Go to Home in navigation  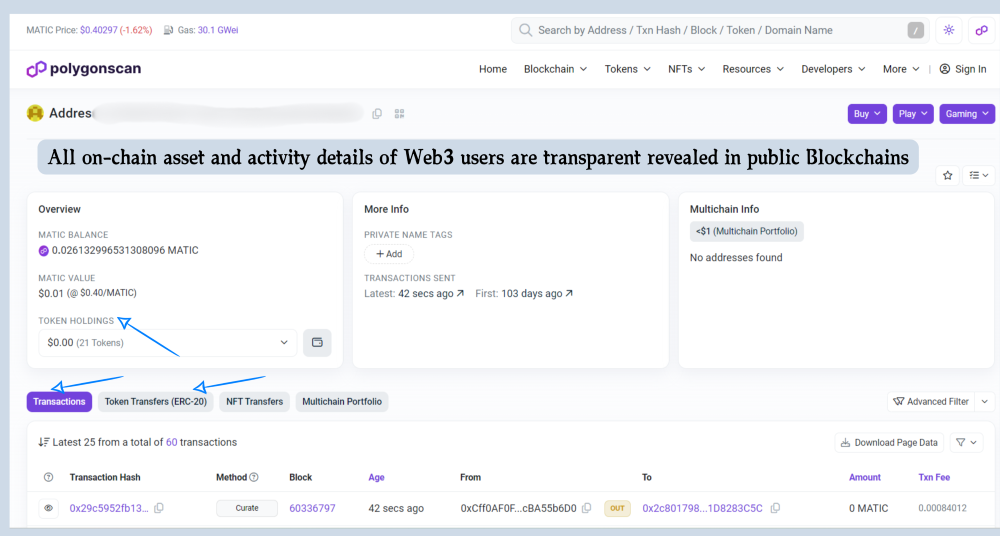click(493, 69)
